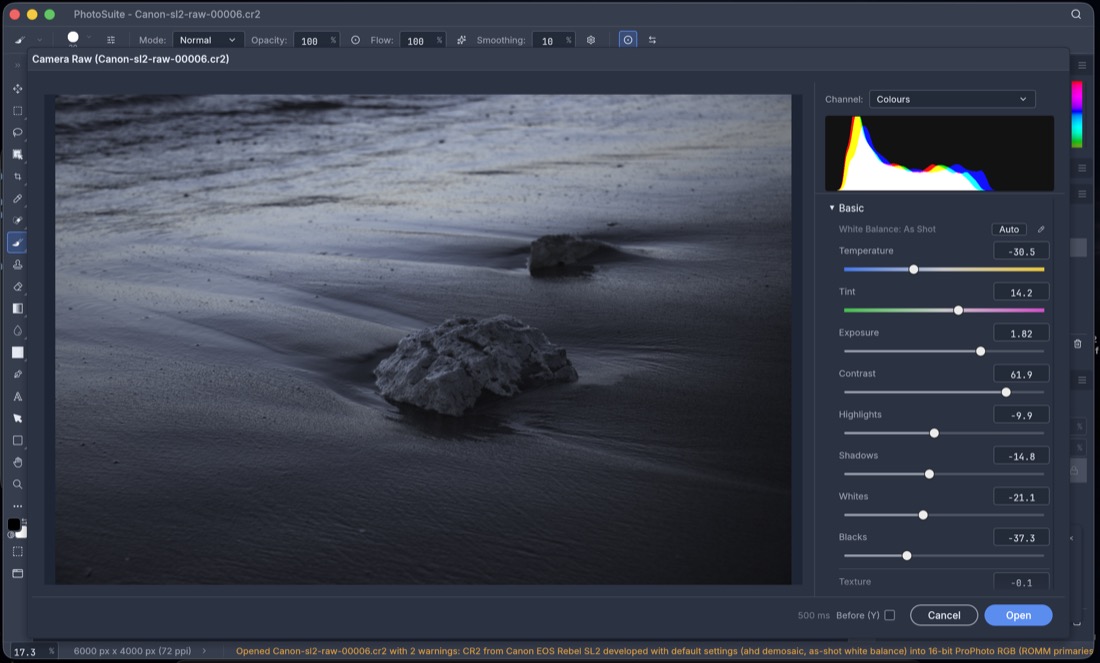This screenshot has width=1100, height=663.
Task: Toggle symmetry options button
Action: pos(652,40)
